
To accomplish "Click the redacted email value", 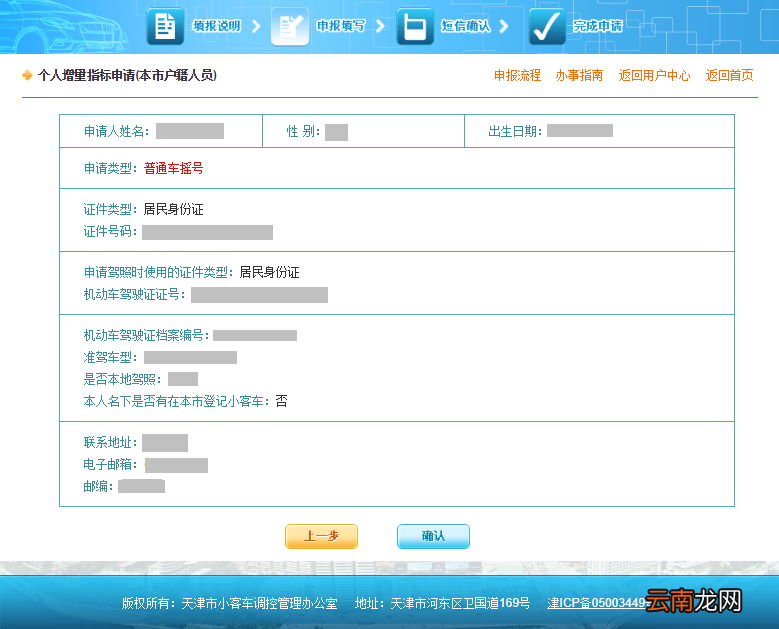I will click(x=176, y=465).
